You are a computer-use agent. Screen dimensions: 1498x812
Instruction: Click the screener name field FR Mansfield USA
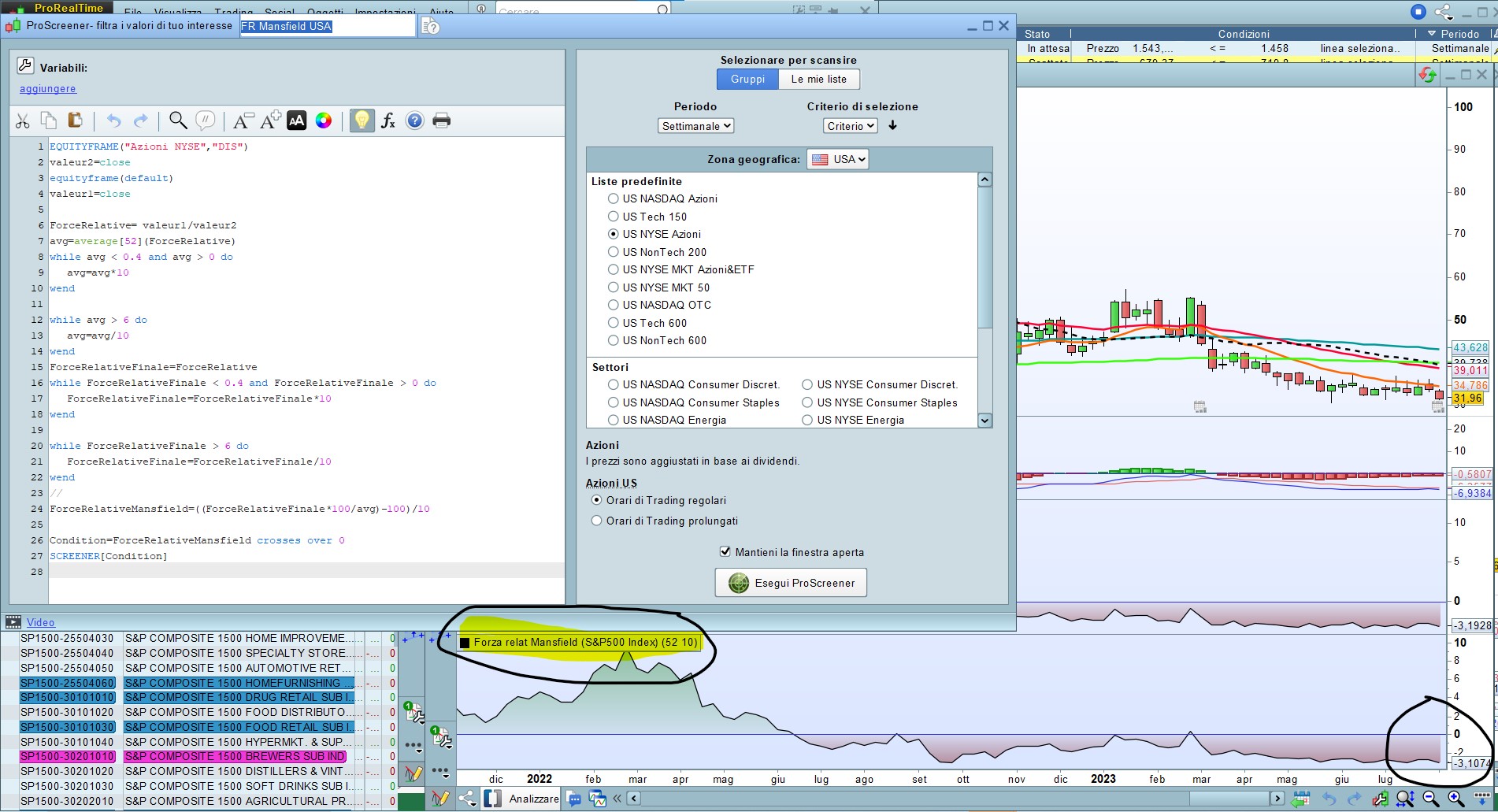(x=327, y=27)
